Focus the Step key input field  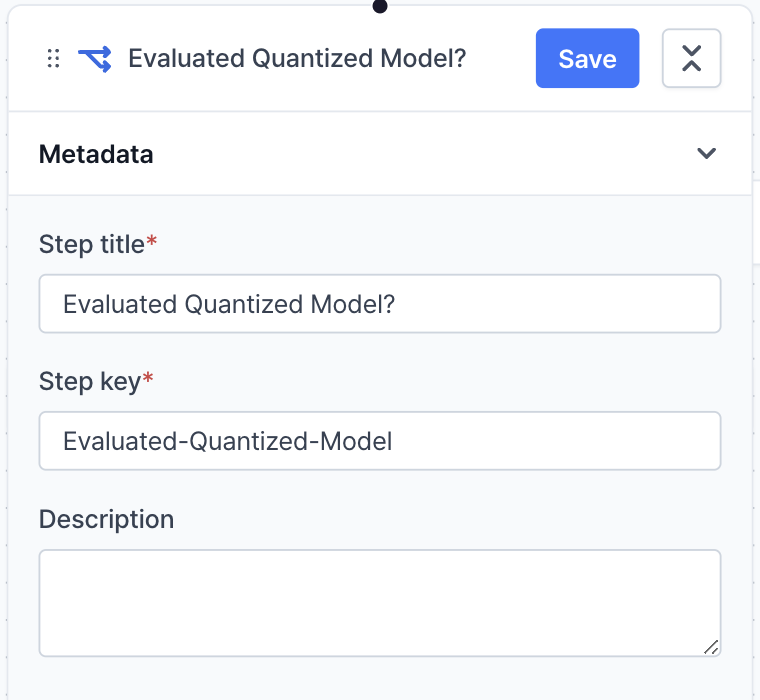(380, 441)
